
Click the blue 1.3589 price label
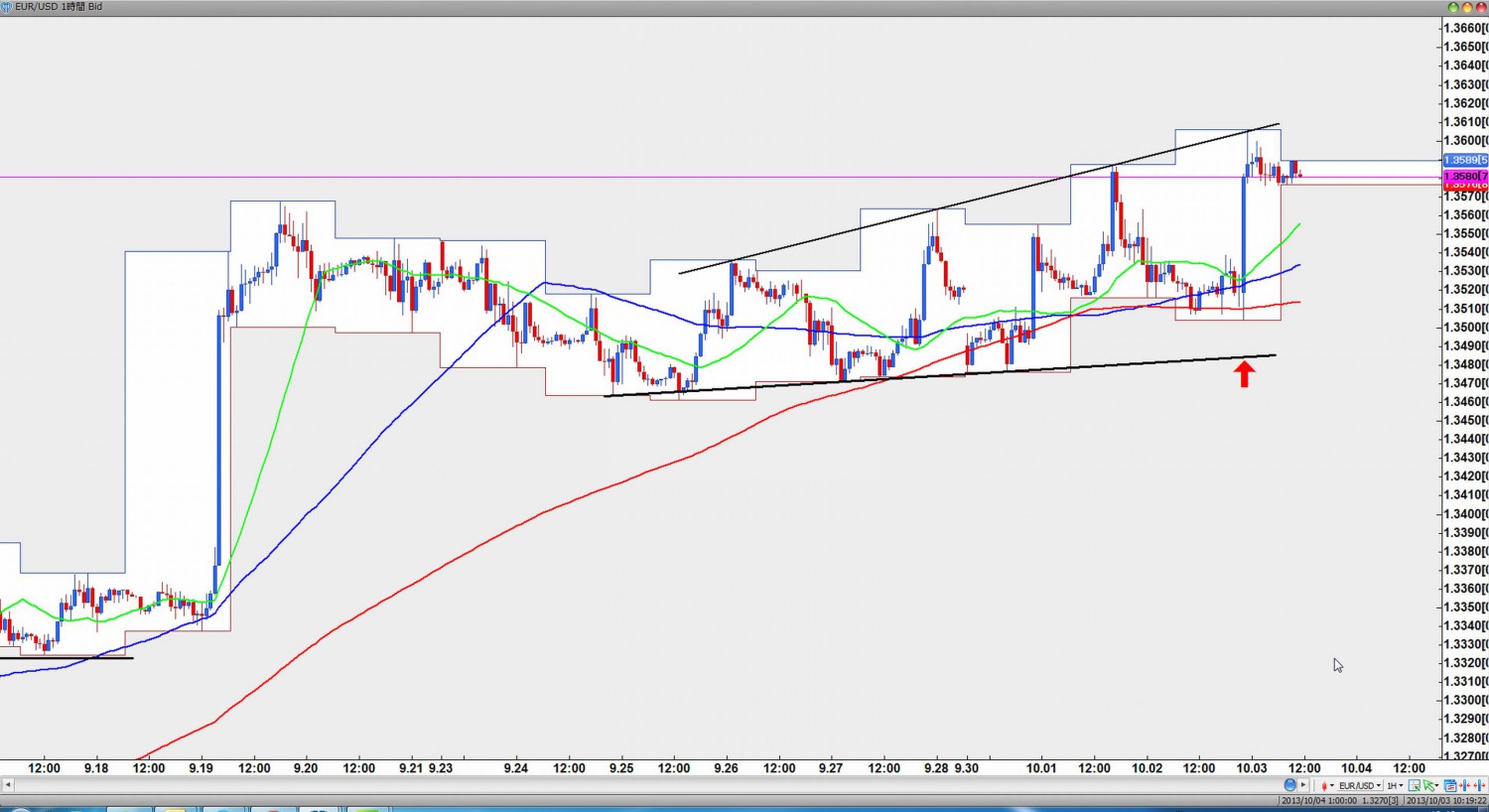pos(1465,160)
